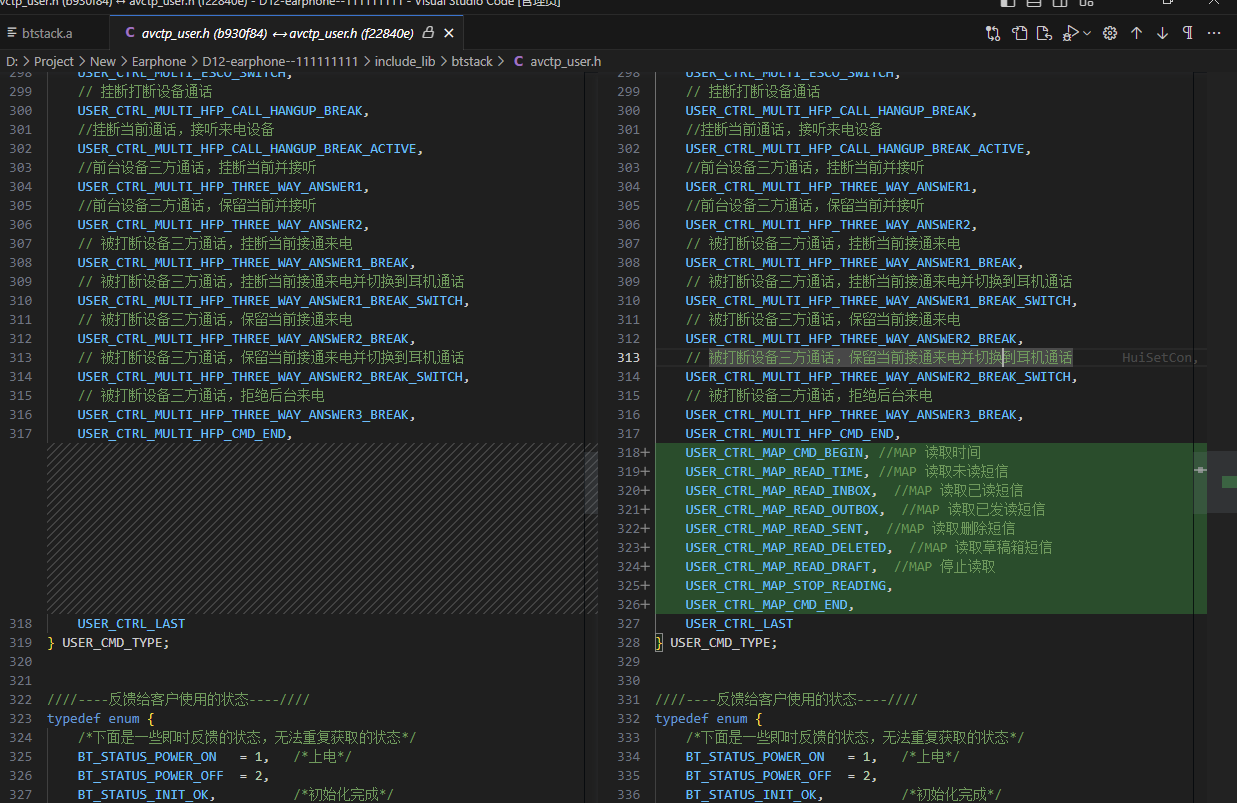Screen dimensions: 1237x803
Task: Click the Open File icon in editor toolbar
Action: point(1019,33)
